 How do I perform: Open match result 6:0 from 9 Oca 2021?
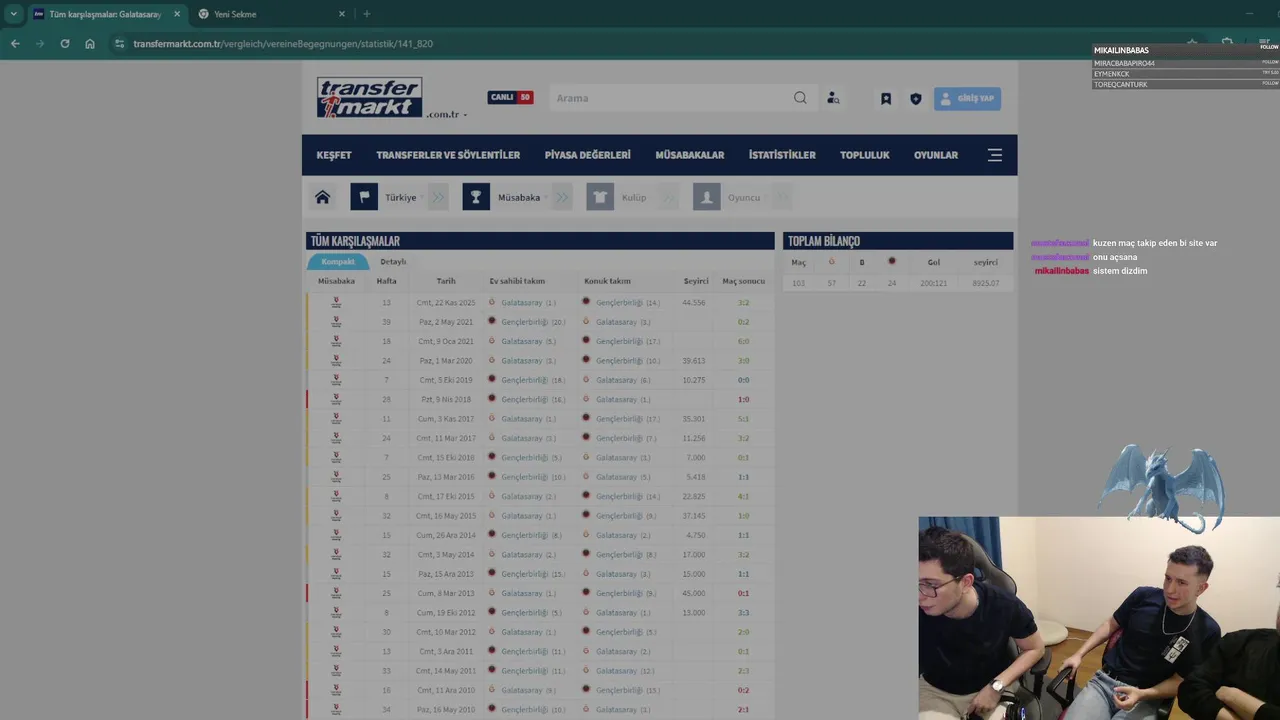click(743, 341)
